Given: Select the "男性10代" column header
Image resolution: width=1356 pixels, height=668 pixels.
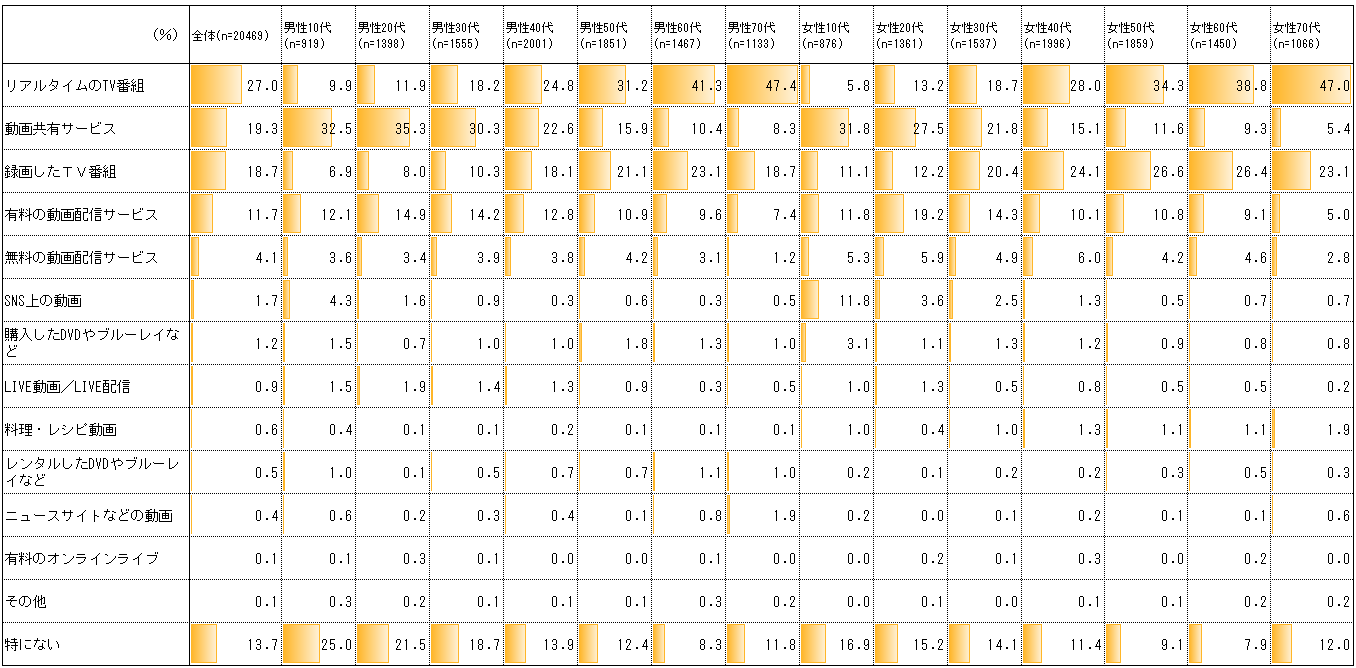Looking at the screenshot, I should point(308,36).
